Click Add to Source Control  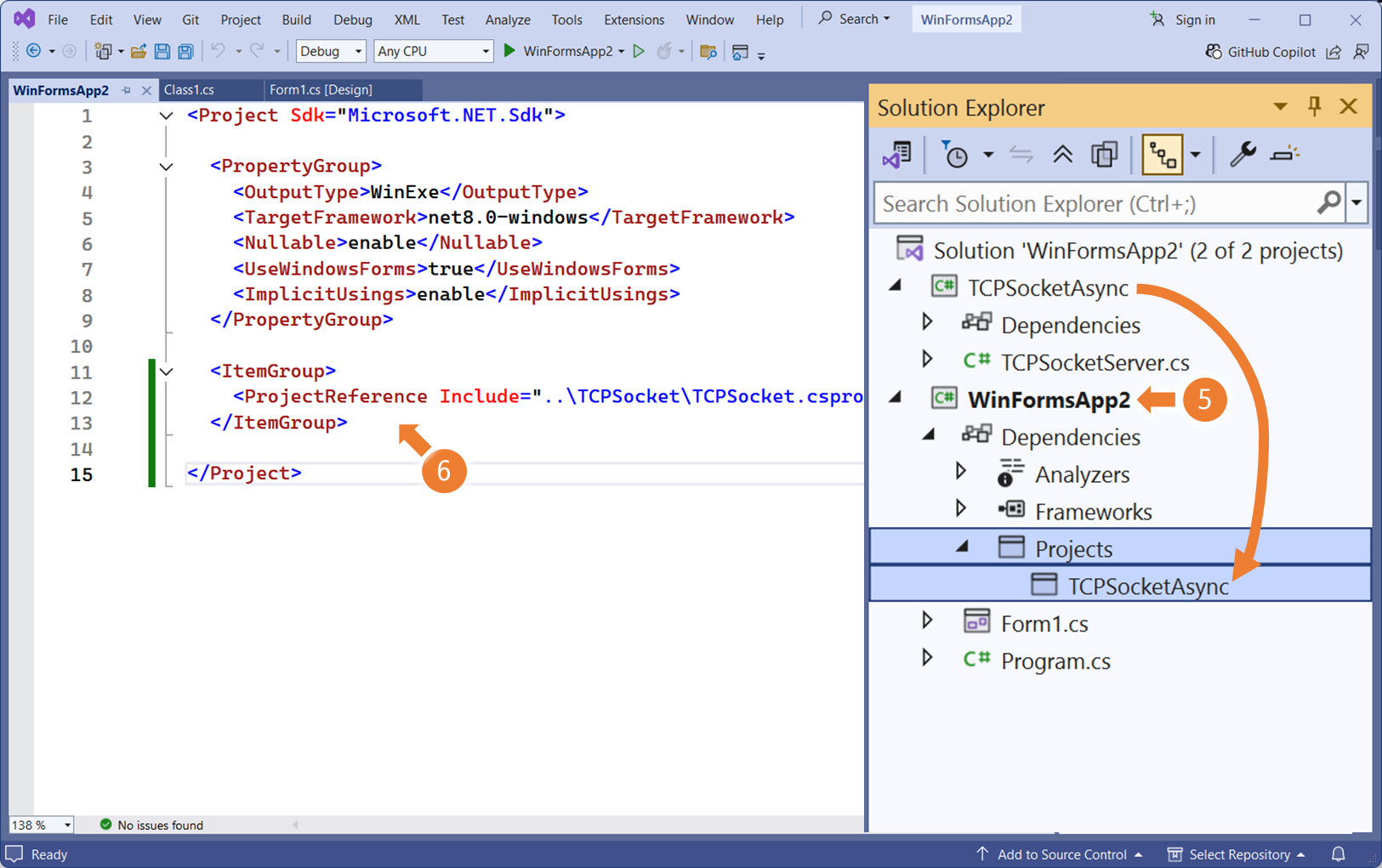[x=1059, y=854]
